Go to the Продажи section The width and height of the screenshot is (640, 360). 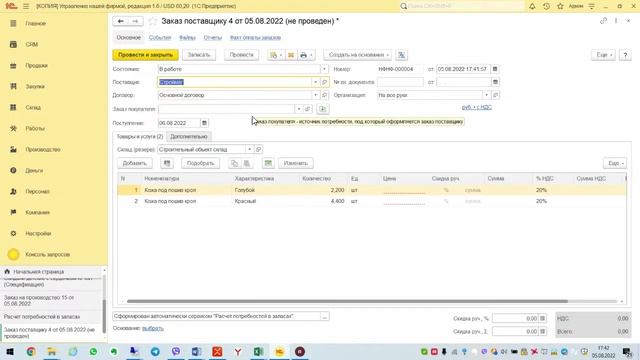pos(36,65)
